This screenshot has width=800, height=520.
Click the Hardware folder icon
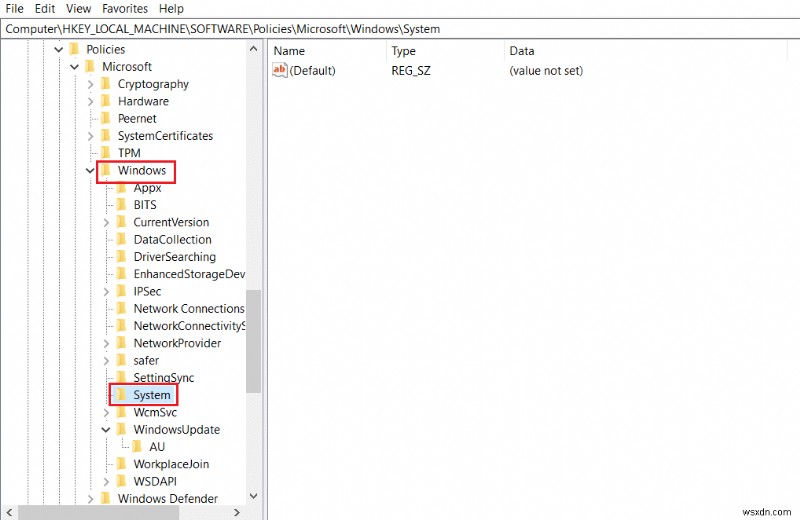(106, 101)
